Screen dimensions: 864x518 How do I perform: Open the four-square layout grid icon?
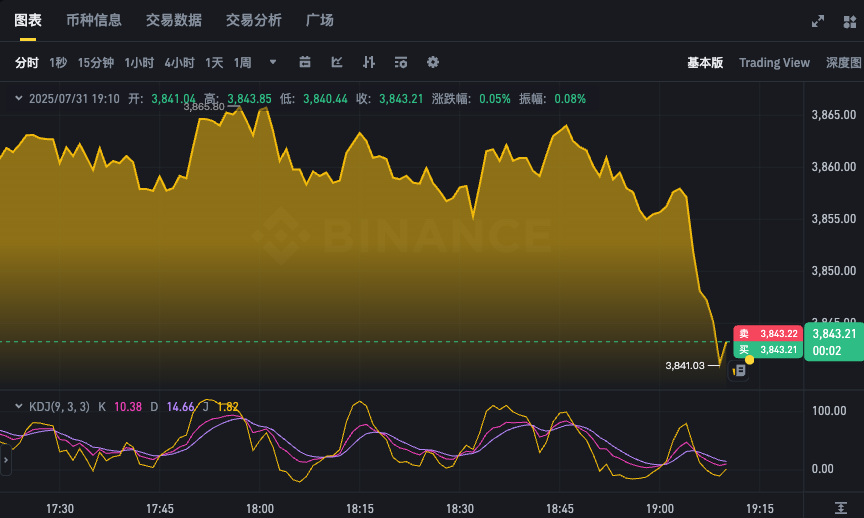click(850, 20)
